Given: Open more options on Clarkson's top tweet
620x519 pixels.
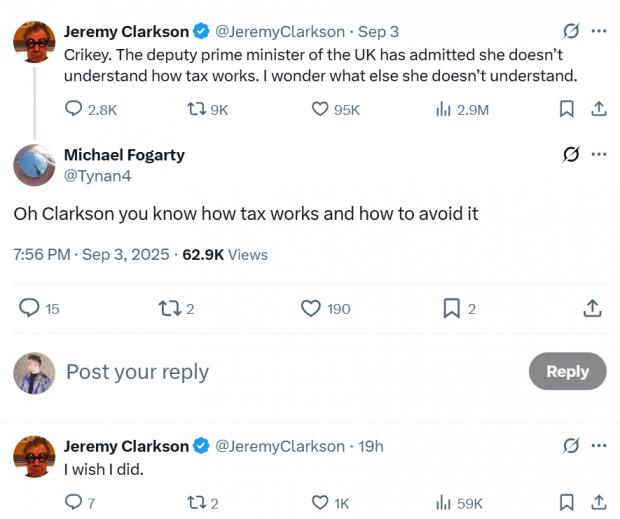Looking at the screenshot, I should (x=599, y=31).
